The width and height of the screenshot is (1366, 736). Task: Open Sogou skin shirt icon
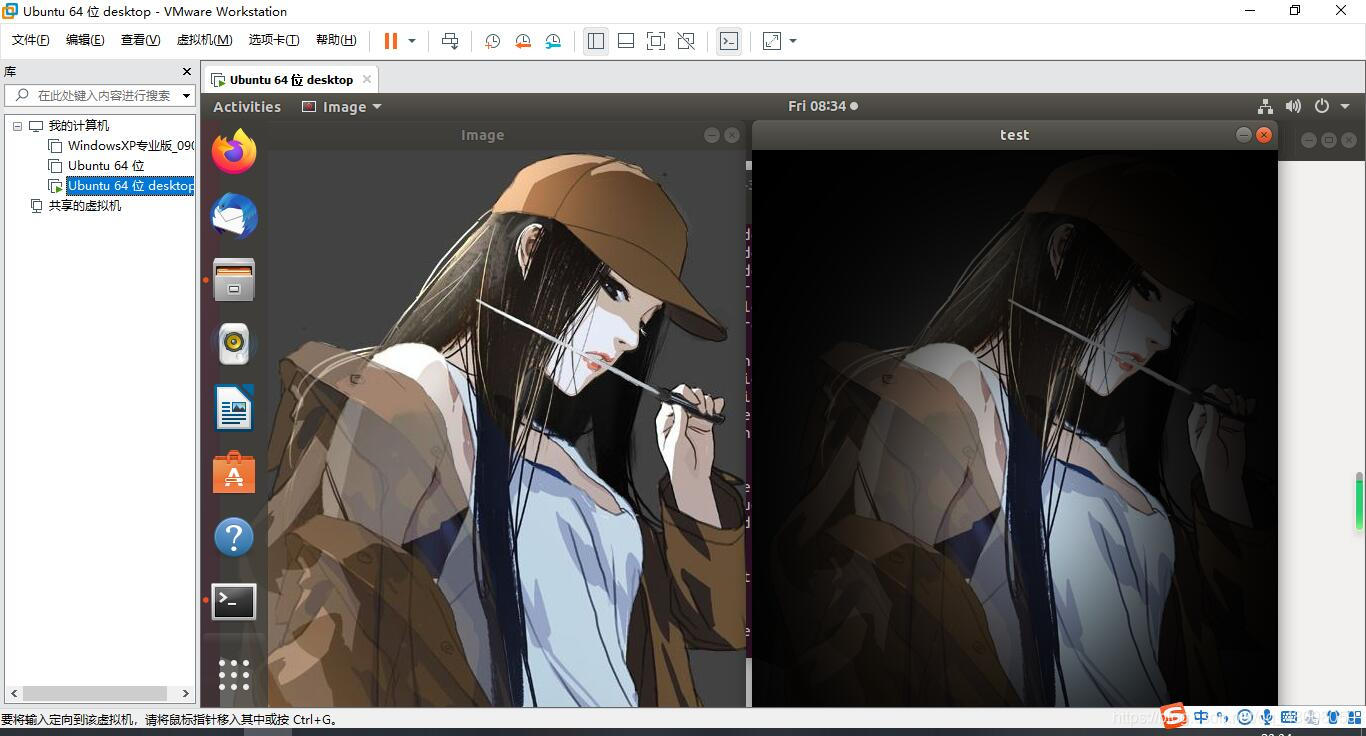(1331, 716)
